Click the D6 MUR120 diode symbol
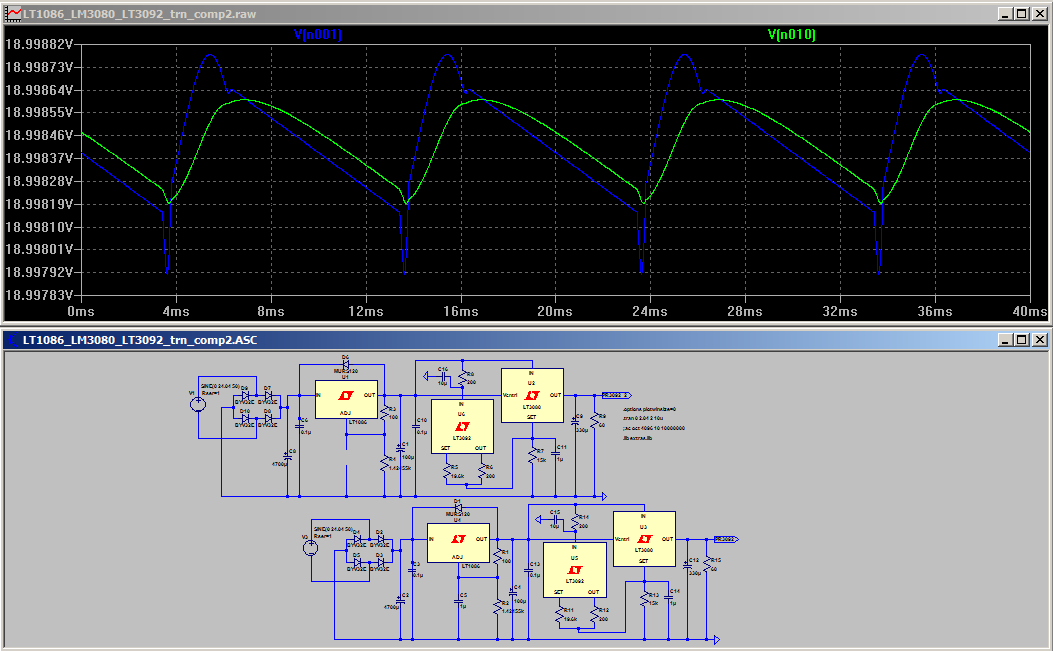Image resolution: width=1053 pixels, height=651 pixels. tap(346, 365)
